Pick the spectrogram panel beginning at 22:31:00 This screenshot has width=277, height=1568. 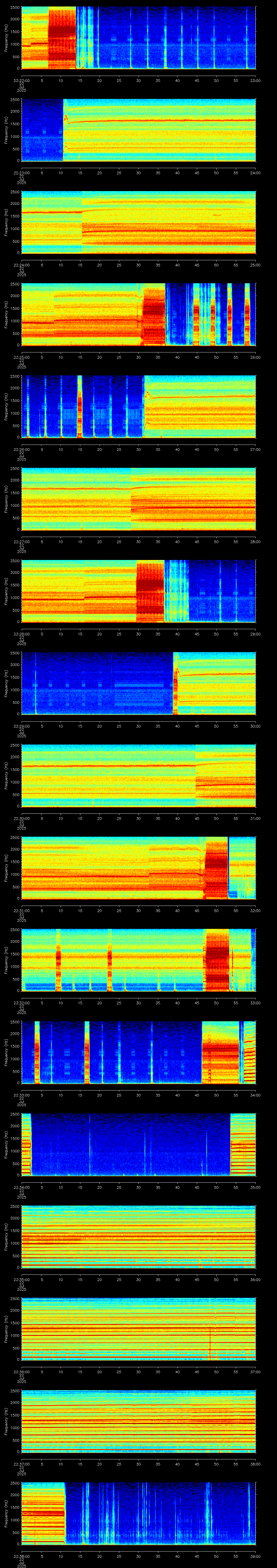pos(138,868)
